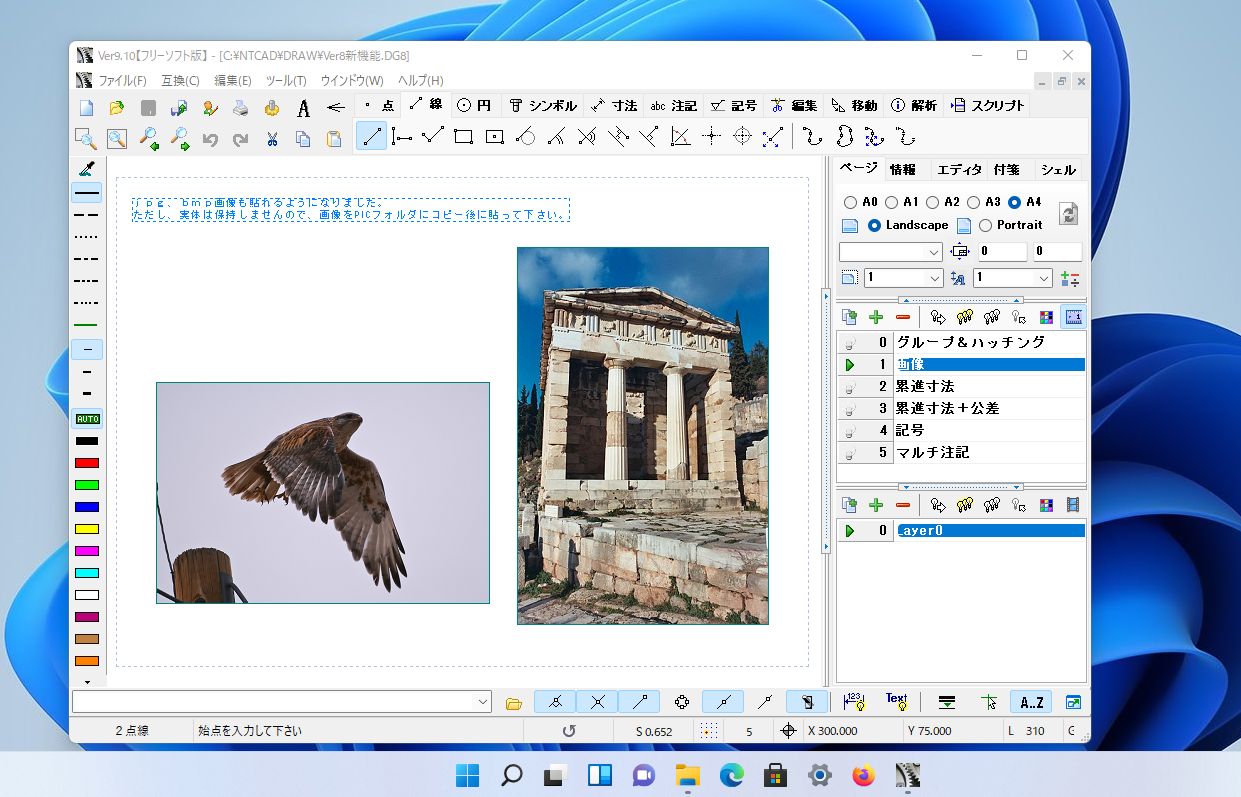Click the redo arrow icon

[241, 138]
